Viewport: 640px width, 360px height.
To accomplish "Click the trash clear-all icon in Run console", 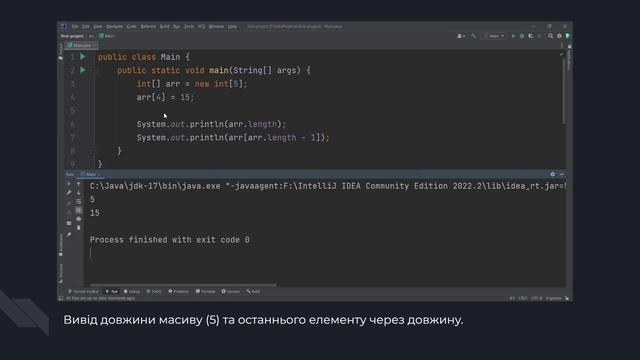I will coord(79,227).
